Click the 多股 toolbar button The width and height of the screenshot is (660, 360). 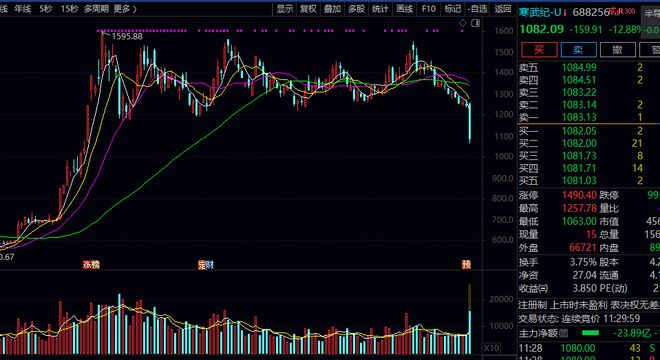click(x=356, y=9)
